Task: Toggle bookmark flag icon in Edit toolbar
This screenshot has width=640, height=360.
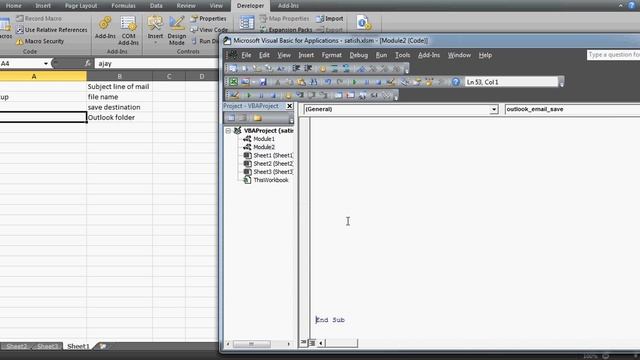Action: click(361, 68)
